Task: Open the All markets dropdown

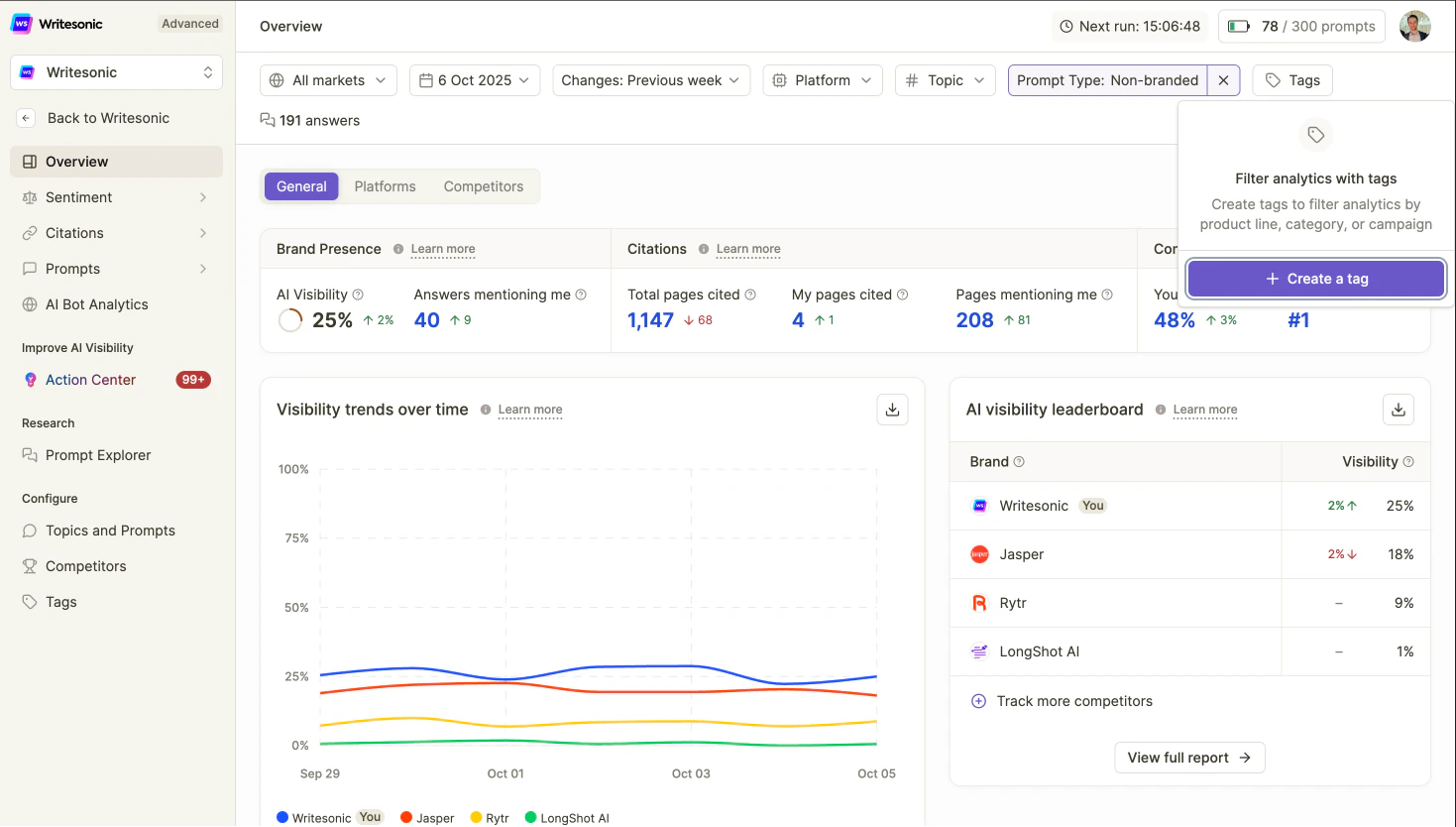Action: point(328,80)
